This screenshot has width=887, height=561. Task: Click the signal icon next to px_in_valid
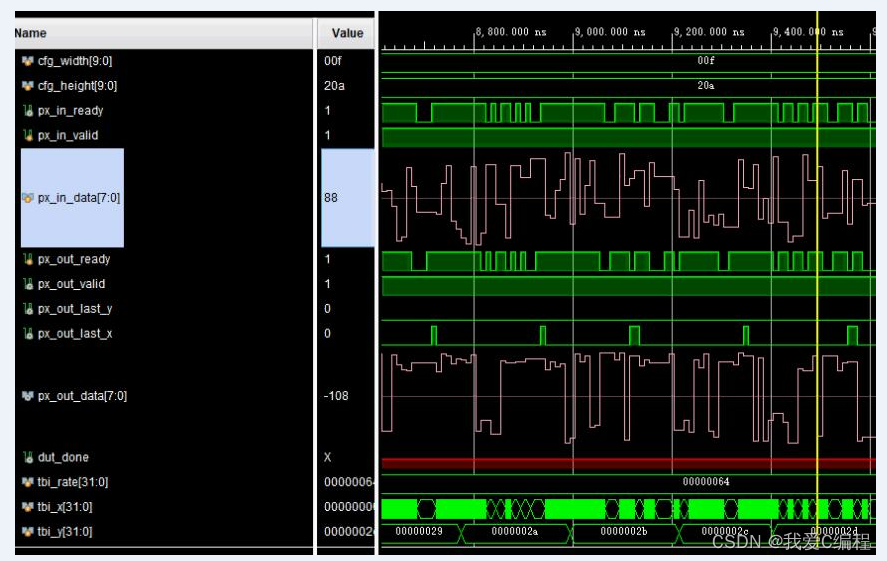27,135
